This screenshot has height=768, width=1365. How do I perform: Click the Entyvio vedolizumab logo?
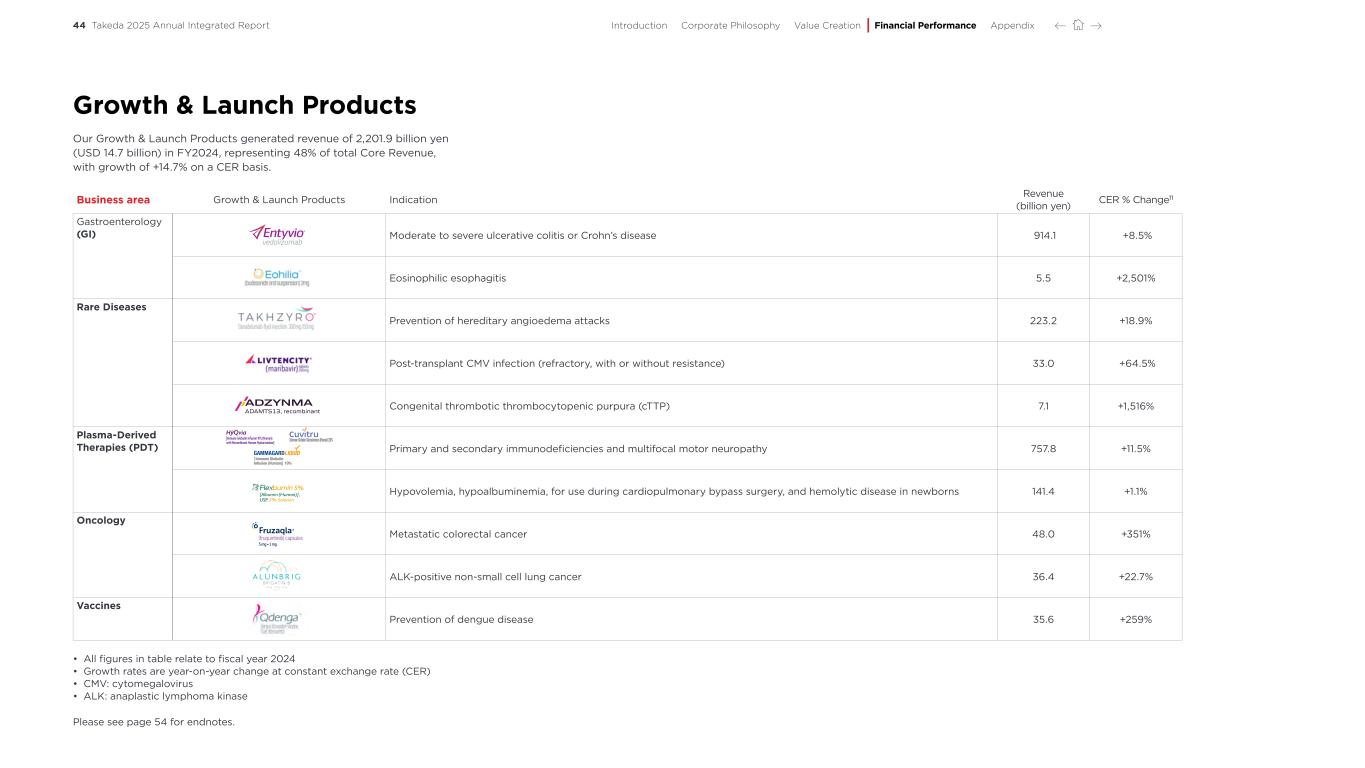277,235
